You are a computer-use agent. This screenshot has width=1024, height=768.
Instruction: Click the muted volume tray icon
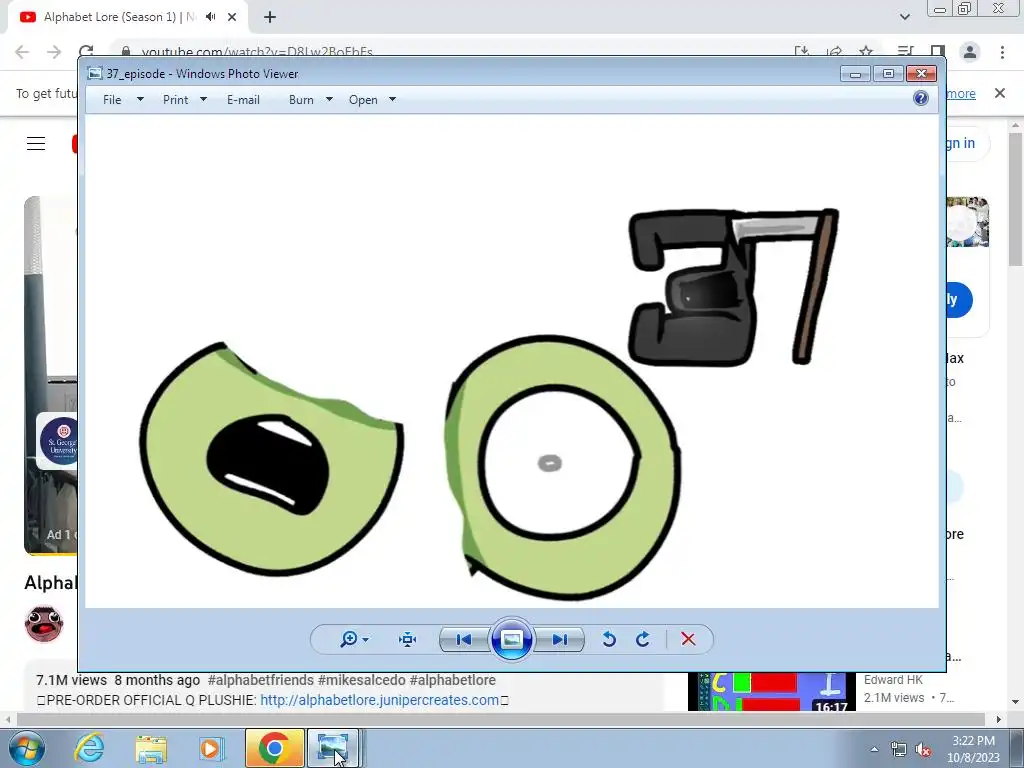[923, 749]
